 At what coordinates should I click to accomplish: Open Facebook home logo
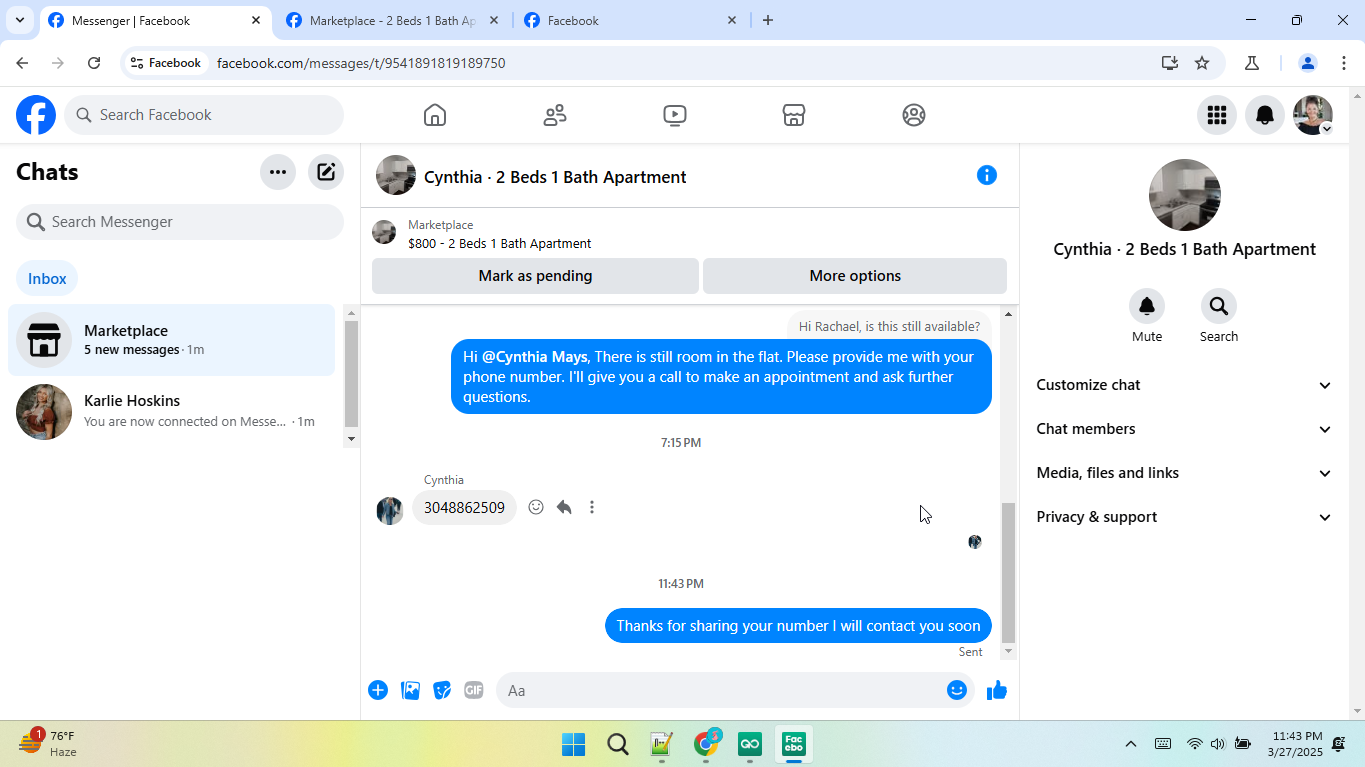coord(36,115)
